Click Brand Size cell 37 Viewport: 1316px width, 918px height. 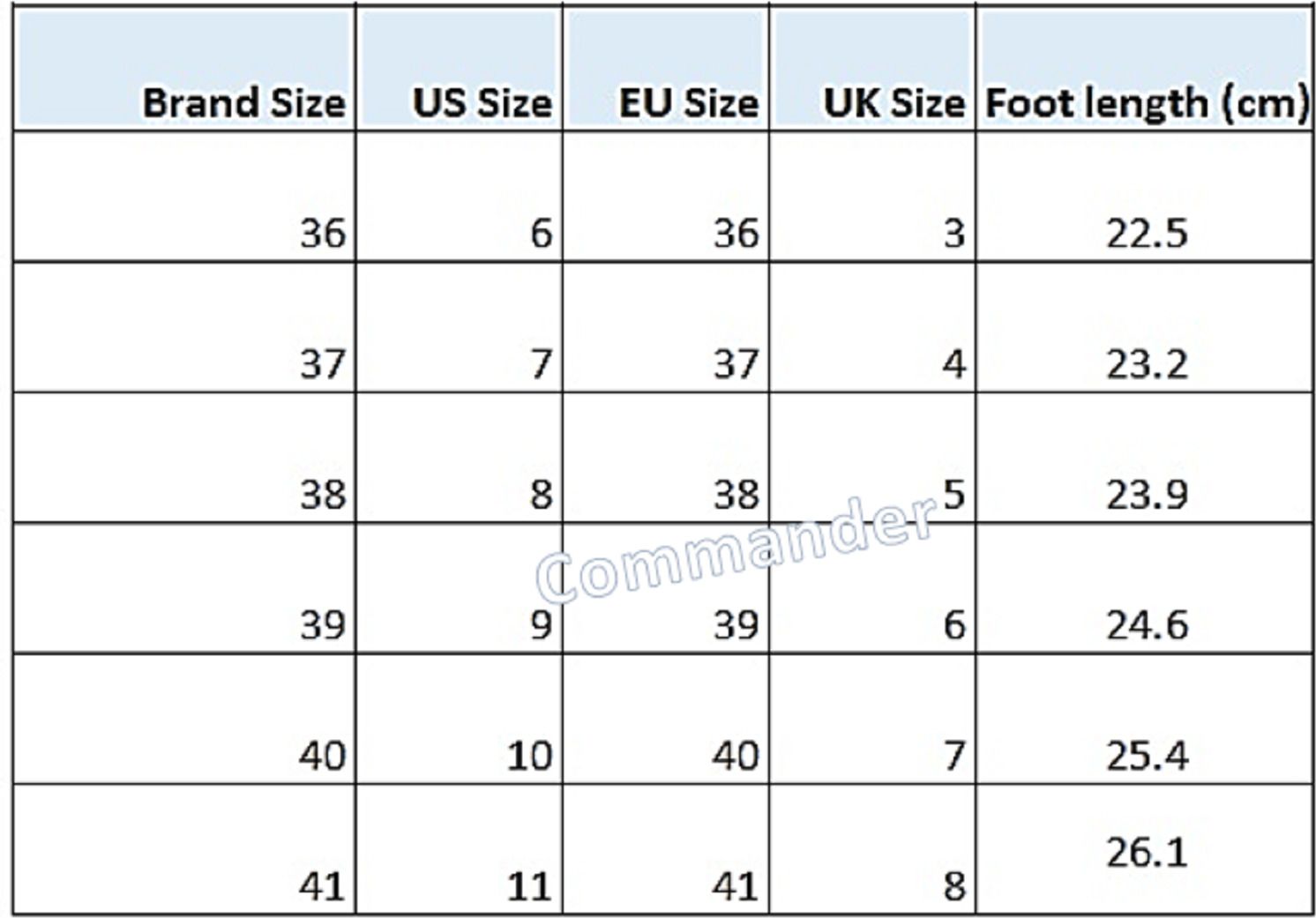[184, 327]
